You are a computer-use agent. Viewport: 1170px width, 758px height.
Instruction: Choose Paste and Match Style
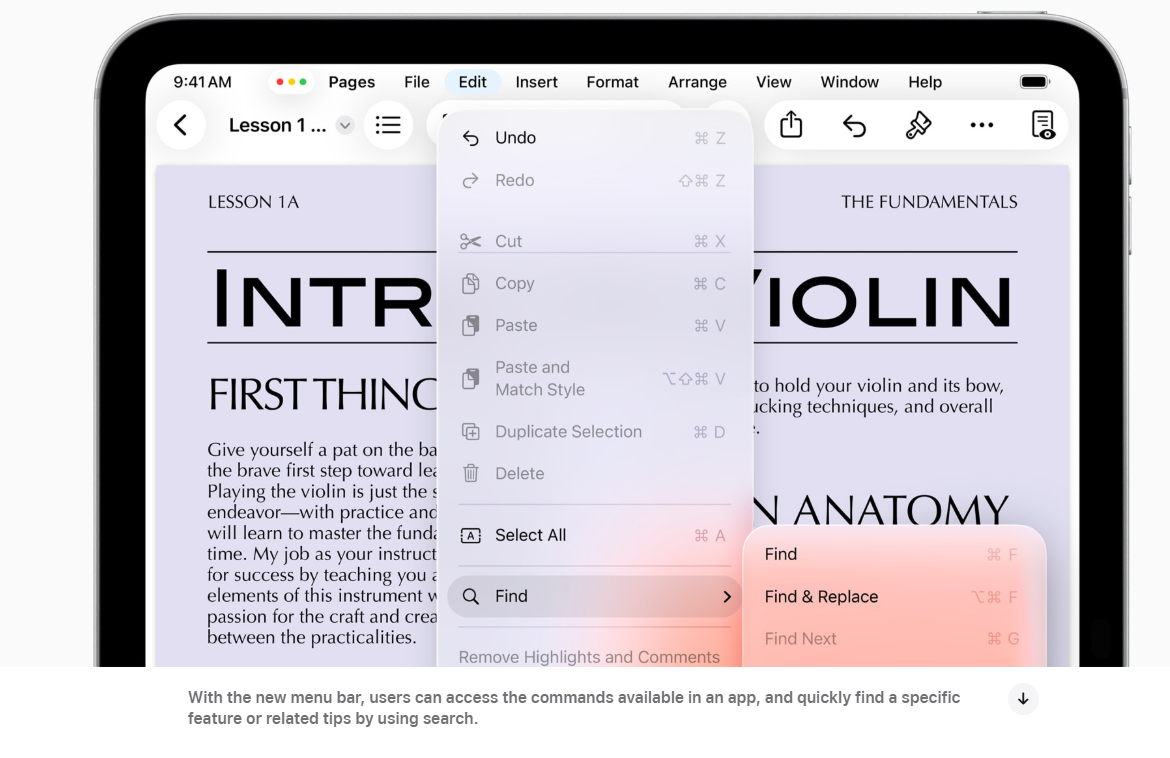tap(595, 378)
